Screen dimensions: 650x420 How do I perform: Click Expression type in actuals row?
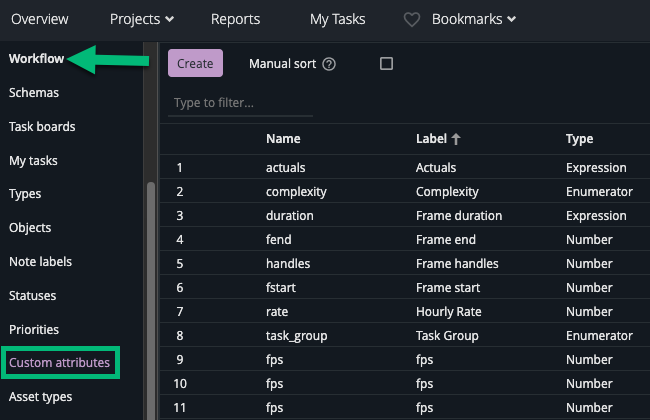pos(596,168)
